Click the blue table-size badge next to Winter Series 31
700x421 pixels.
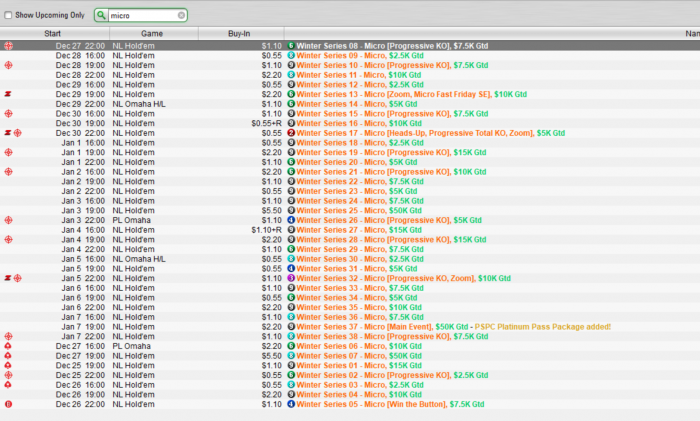point(291,269)
